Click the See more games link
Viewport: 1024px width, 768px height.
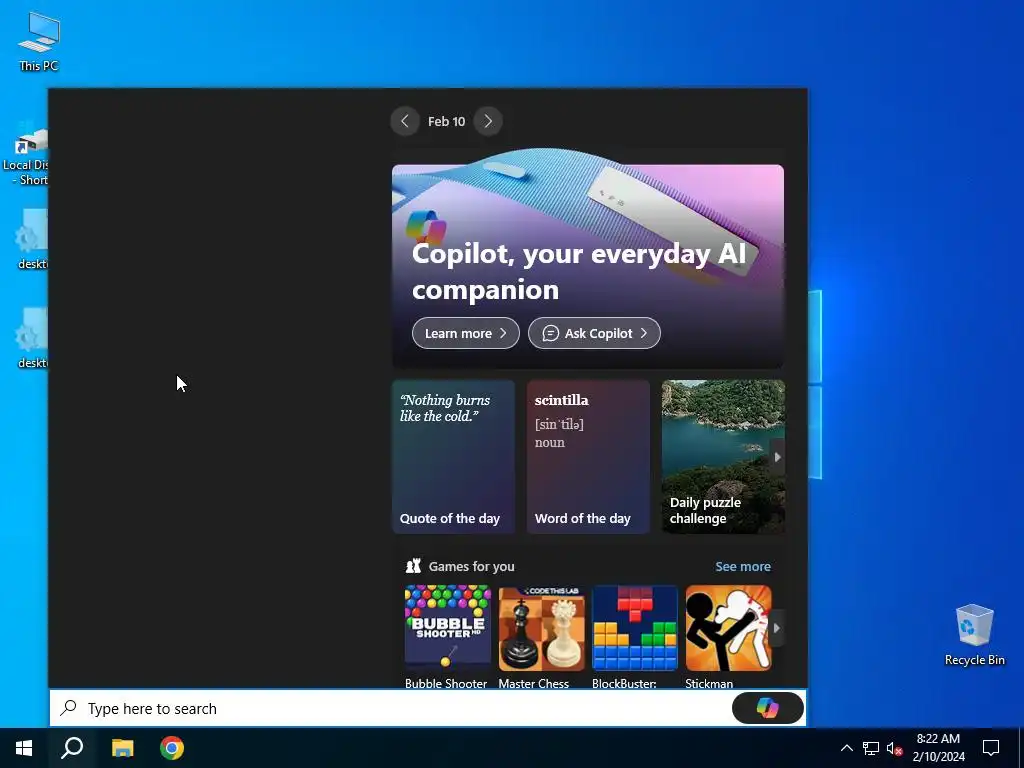743,566
